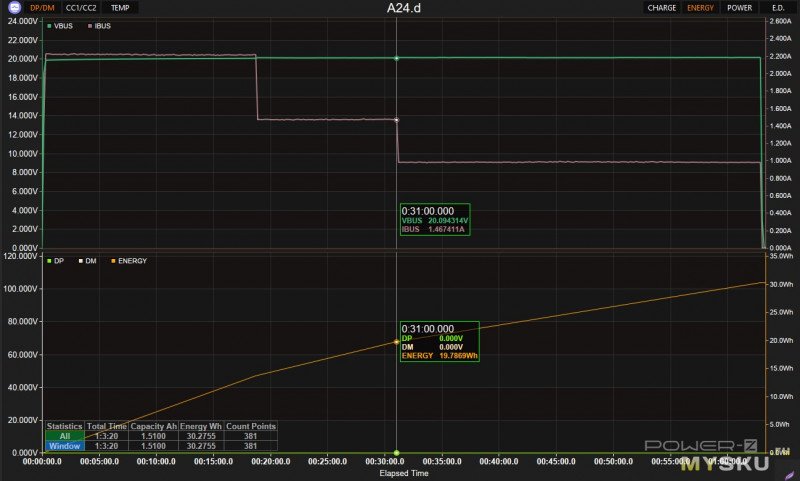The width and height of the screenshot is (800, 481).
Task: Open the E.D. tab
Action: coord(778,7)
